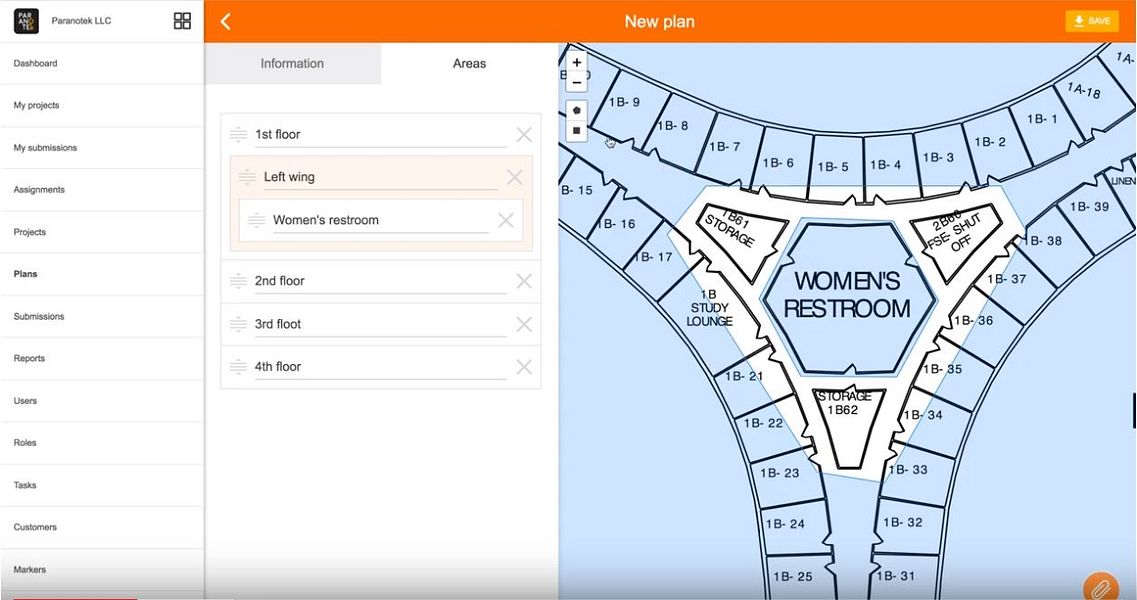Open Assignments in the sidebar
Viewport: 1137px width, 600px height.
coord(102,189)
